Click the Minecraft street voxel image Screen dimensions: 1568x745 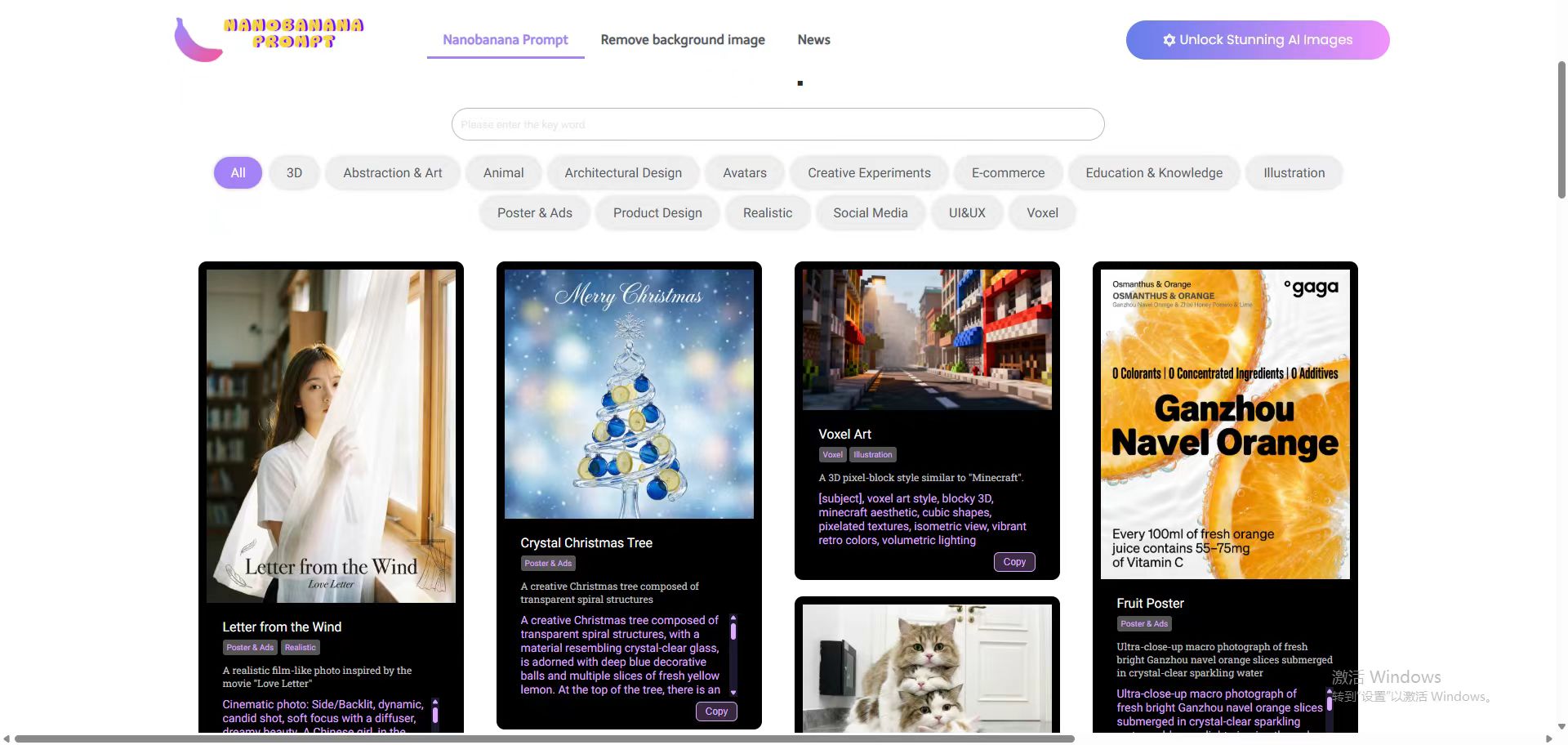(x=927, y=340)
